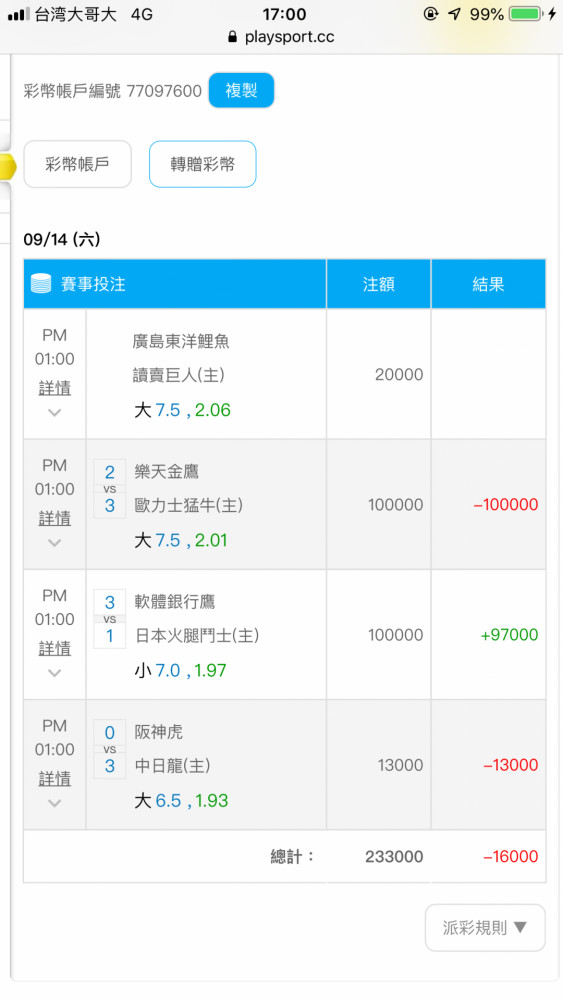The width and height of the screenshot is (563, 1000).
Task: Expand the chevron under 廣島東洋鯉魚 details
Action: (55, 413)
